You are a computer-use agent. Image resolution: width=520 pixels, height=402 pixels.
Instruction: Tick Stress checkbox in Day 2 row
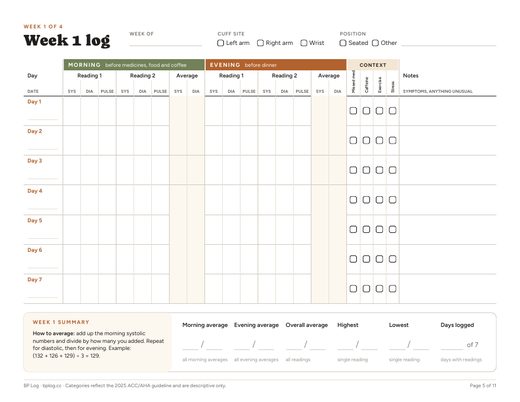click(393, 140)
